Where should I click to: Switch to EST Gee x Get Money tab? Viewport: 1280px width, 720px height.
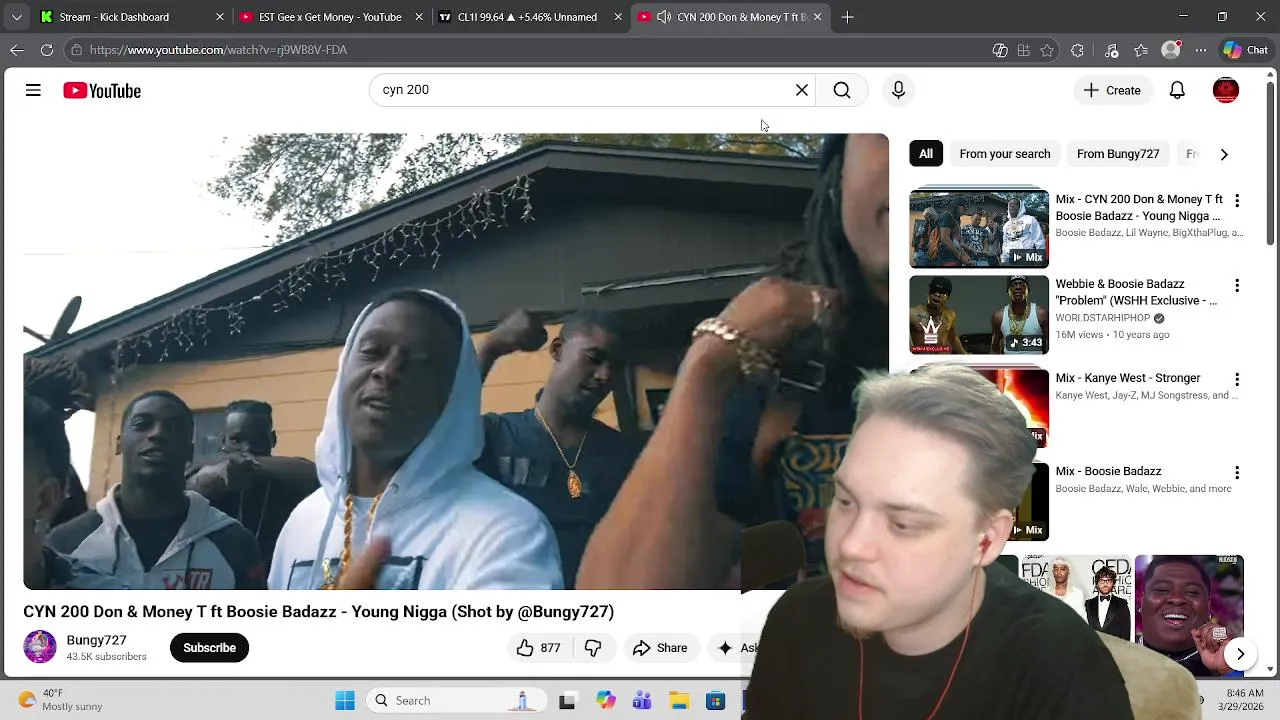pyautogui.click(x=330, y=17)
